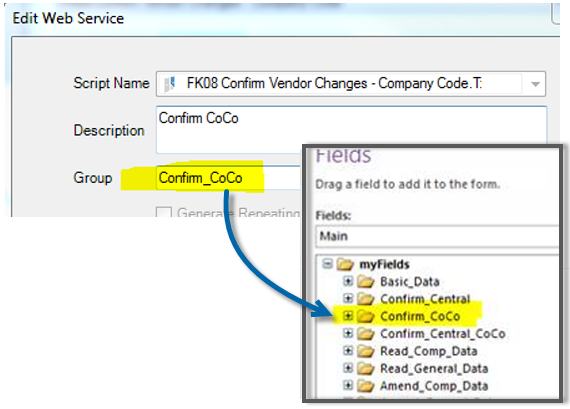Screen dimensions: 570x409
Task: Open the Main fields selector box
Action: (437, 236)
